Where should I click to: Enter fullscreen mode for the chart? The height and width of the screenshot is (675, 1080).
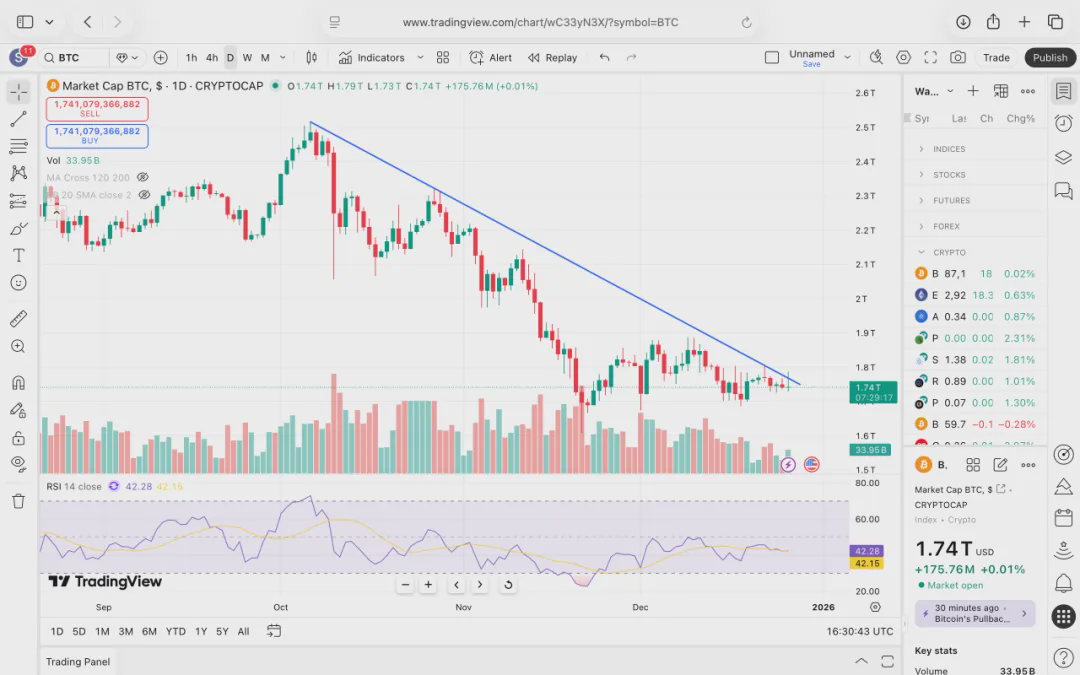(x=931, y=57)
